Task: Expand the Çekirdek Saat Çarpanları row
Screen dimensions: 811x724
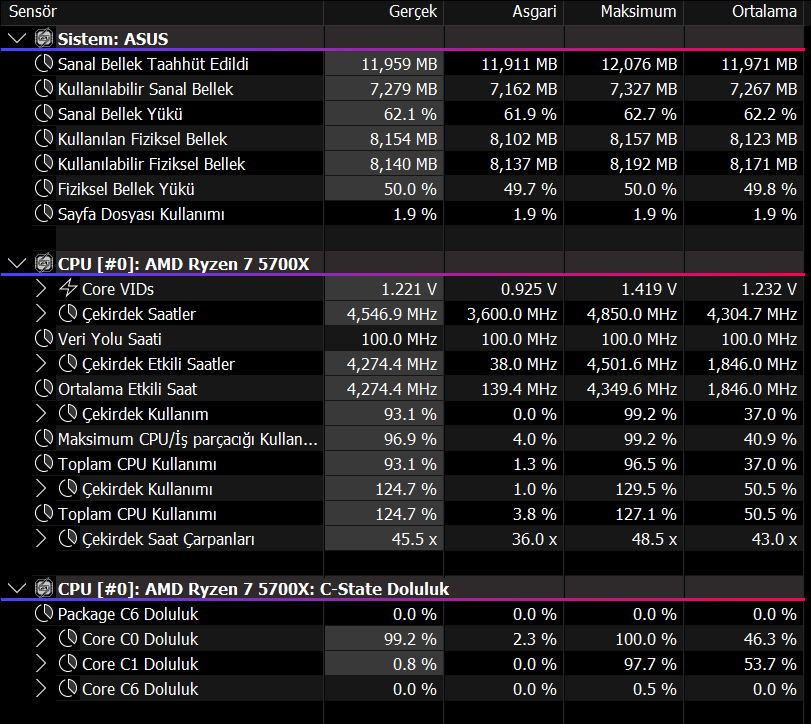Action: tap(41, 539)
